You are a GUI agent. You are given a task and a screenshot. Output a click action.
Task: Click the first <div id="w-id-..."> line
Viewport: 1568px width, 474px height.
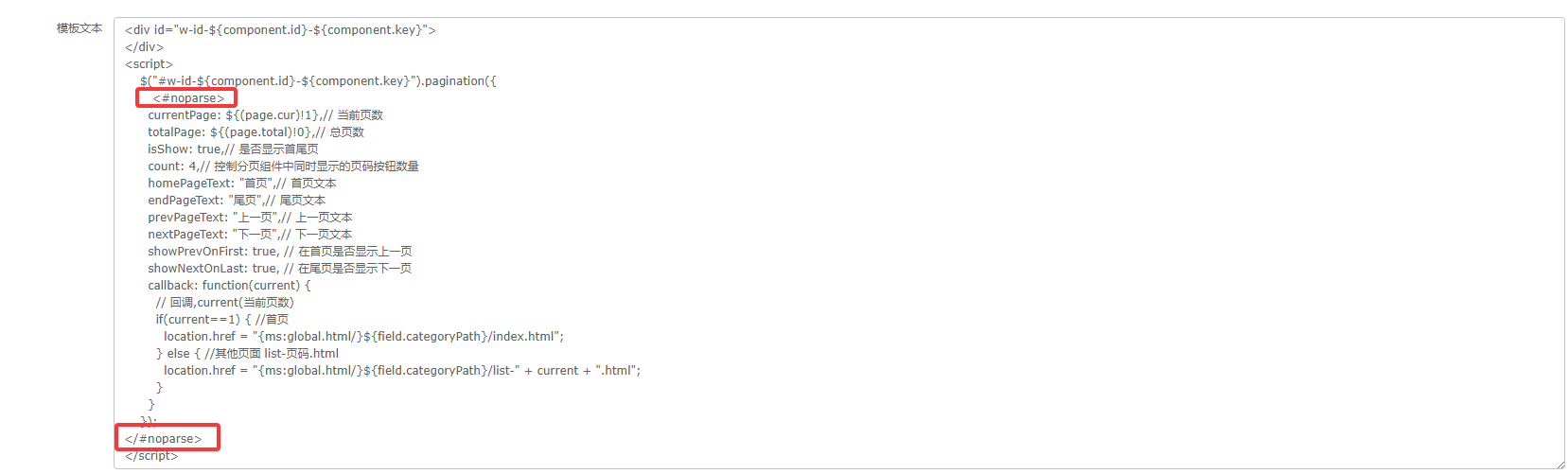tap(280, 30)
